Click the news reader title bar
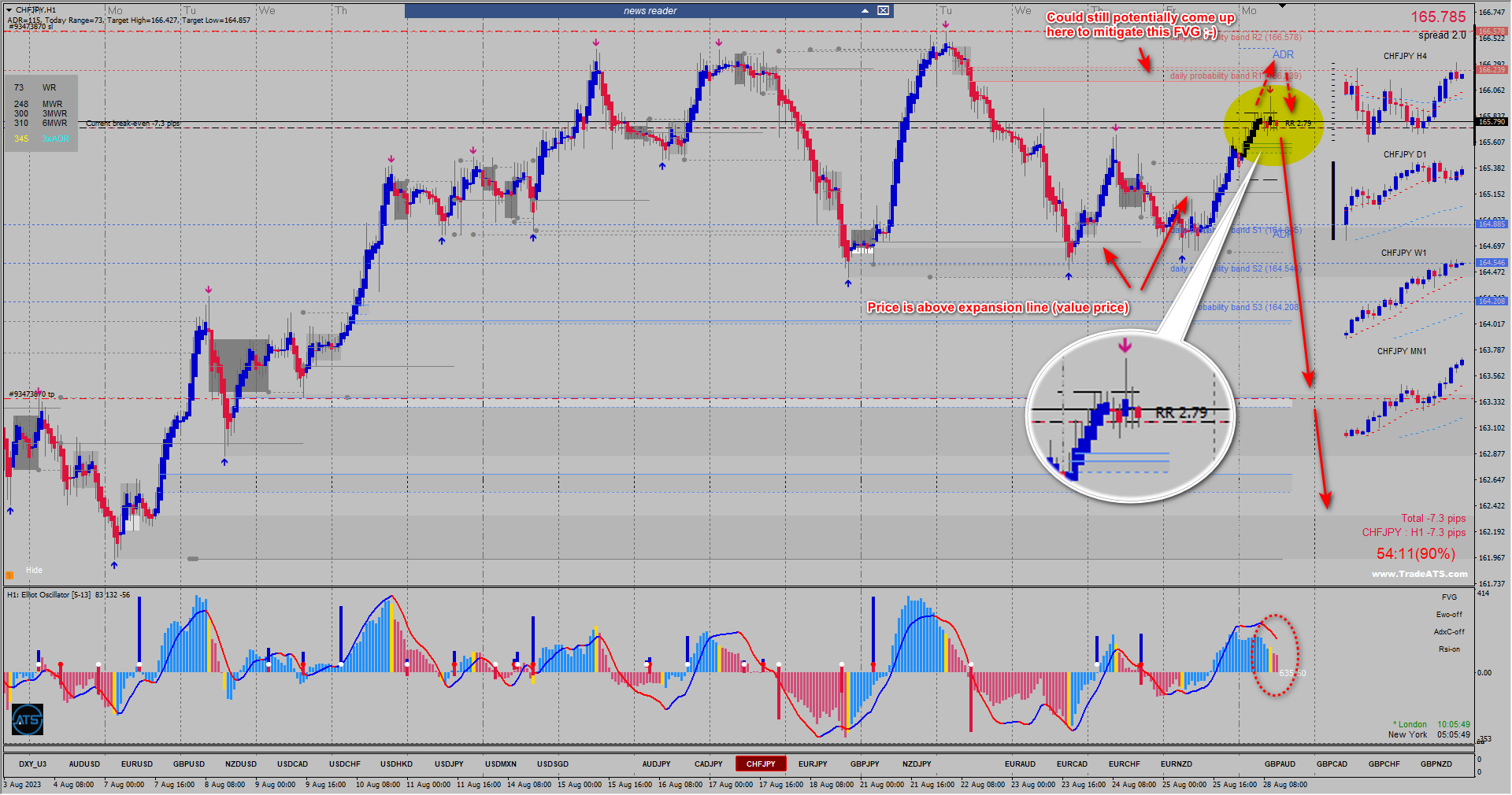The width and height of the screenshot is (1512, 795). (x=650, y=11)
